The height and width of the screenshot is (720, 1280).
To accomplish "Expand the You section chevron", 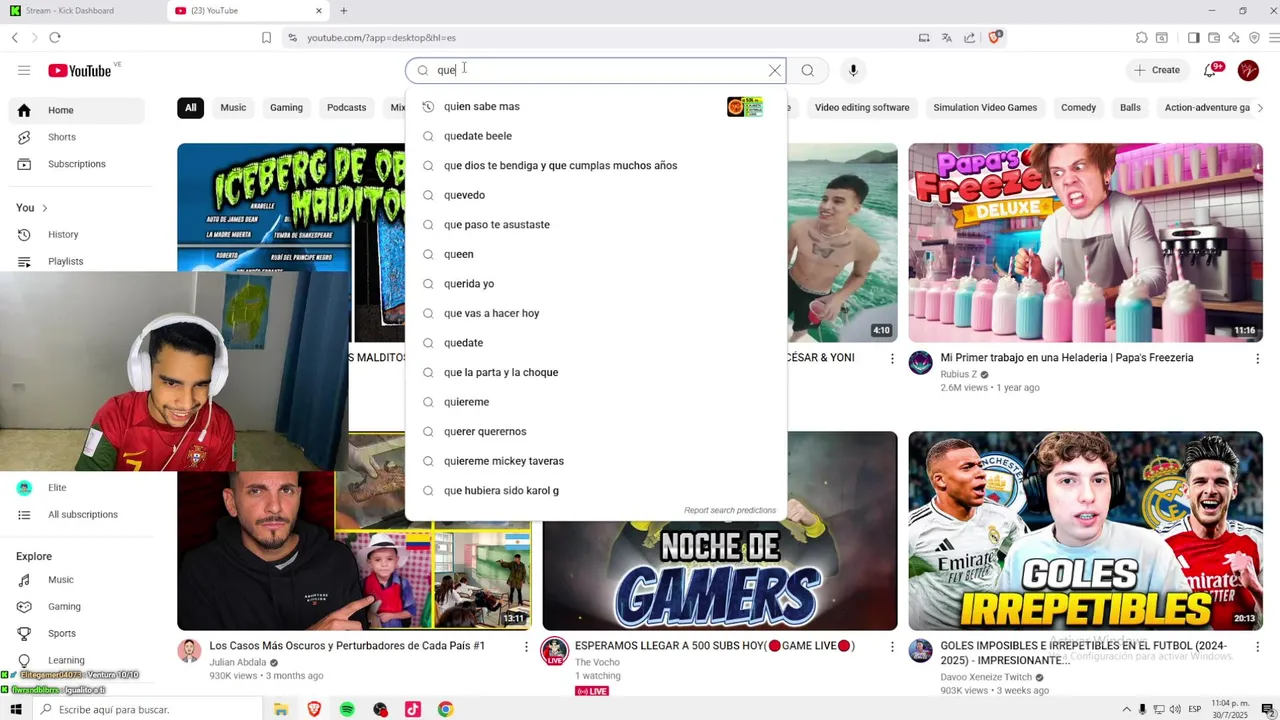I will tap(44, 208).
